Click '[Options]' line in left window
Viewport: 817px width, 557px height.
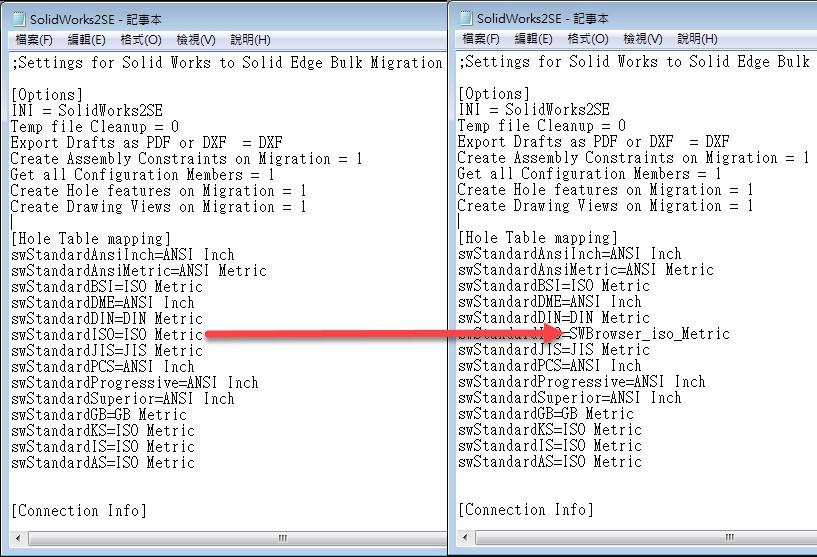47,95
